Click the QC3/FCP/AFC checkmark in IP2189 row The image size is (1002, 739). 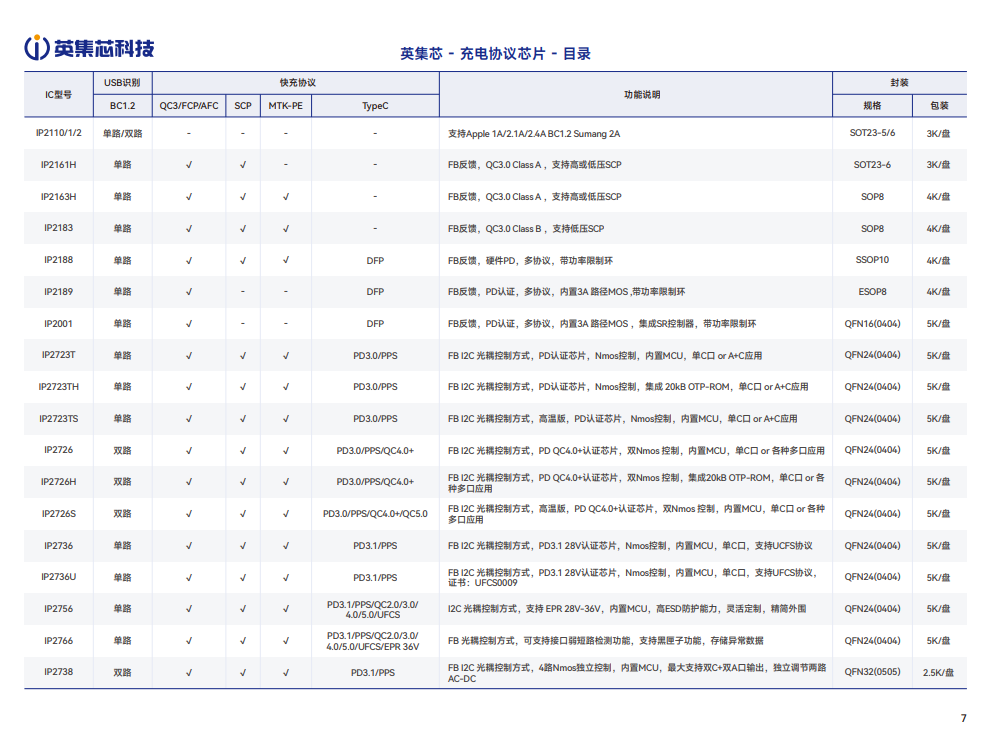(x=189, y=292)
